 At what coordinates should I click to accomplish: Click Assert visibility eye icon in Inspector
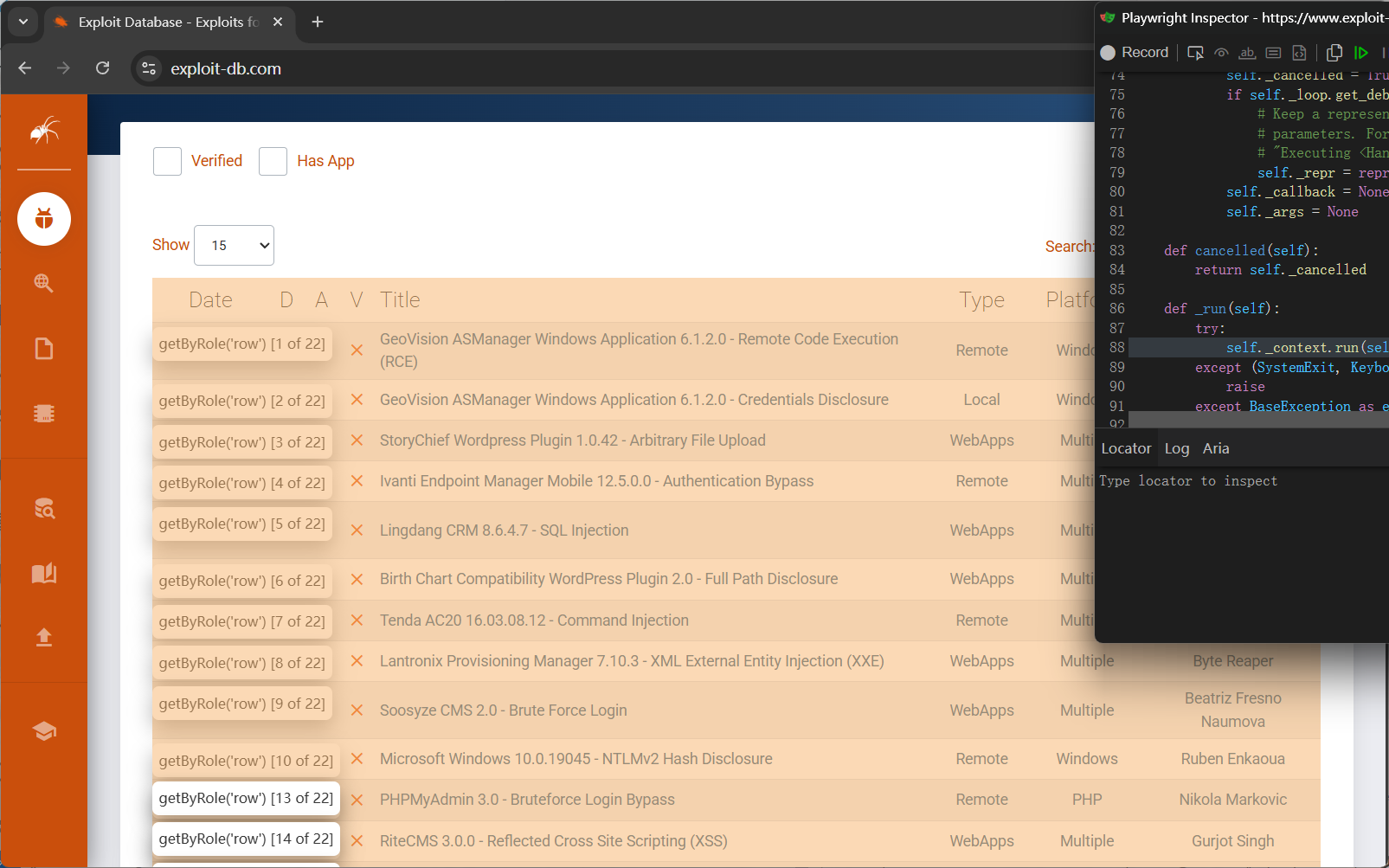coord(1221,53)
